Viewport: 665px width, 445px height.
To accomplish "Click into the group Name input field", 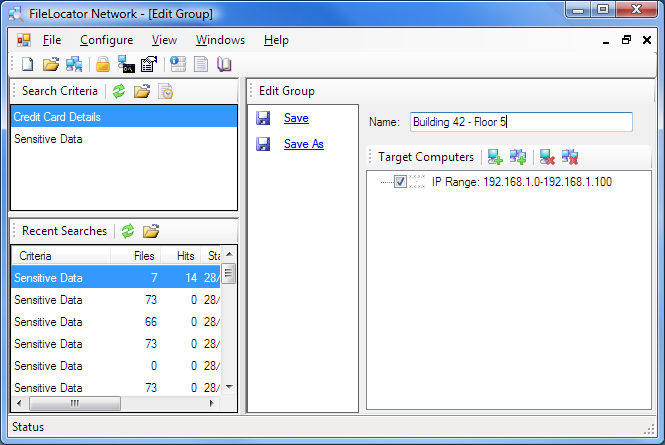I will (x=521, y=122).
